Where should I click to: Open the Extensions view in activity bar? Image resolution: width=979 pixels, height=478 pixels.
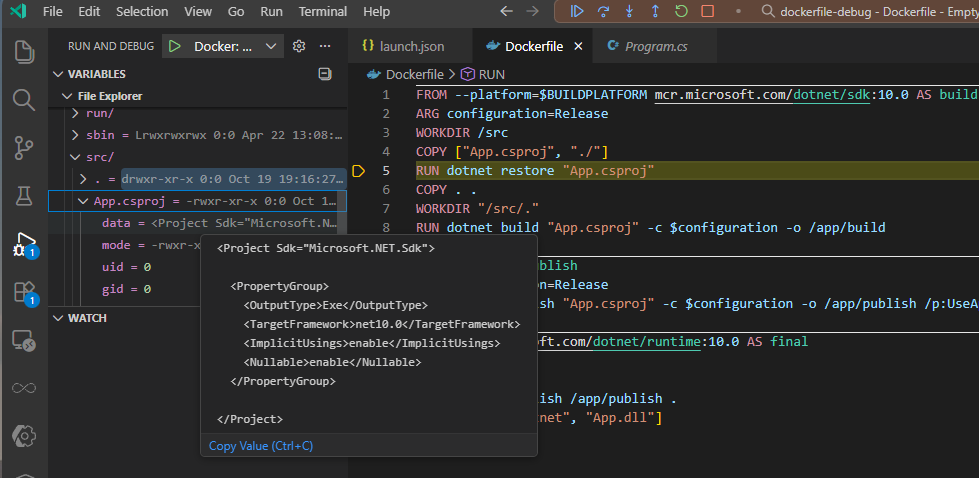pyautogui.click(x=24, y=292)
